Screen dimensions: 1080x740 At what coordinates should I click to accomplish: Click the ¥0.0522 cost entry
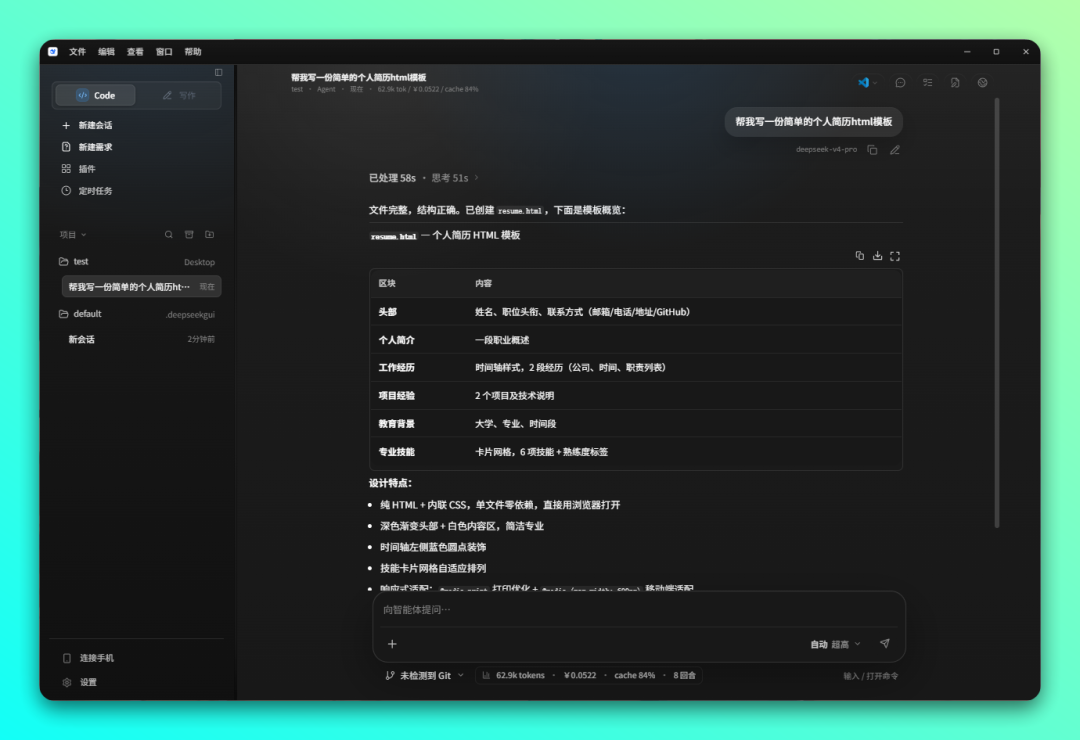(580, 676)
